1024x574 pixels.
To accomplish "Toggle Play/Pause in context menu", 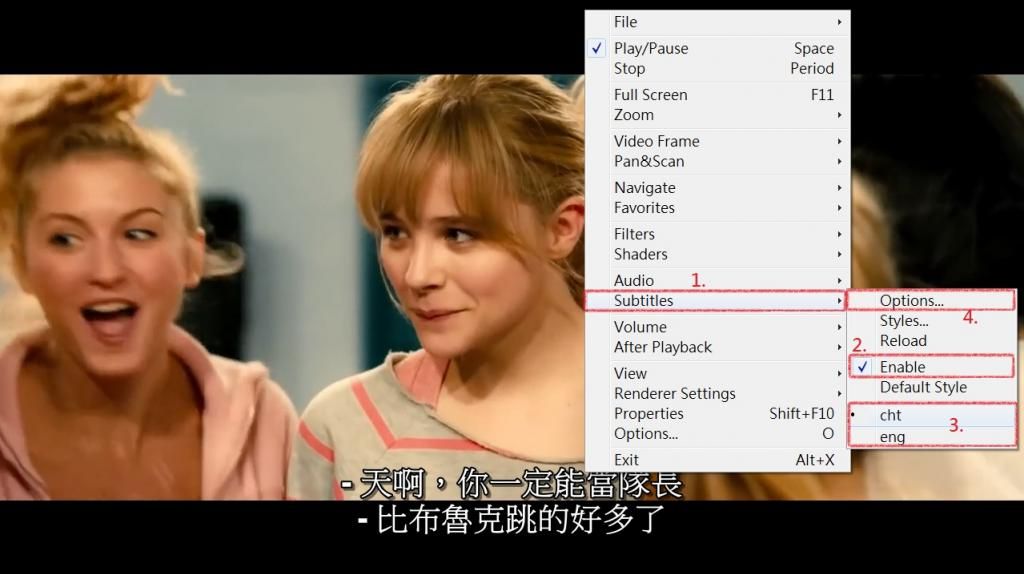I will pos(717,48).
